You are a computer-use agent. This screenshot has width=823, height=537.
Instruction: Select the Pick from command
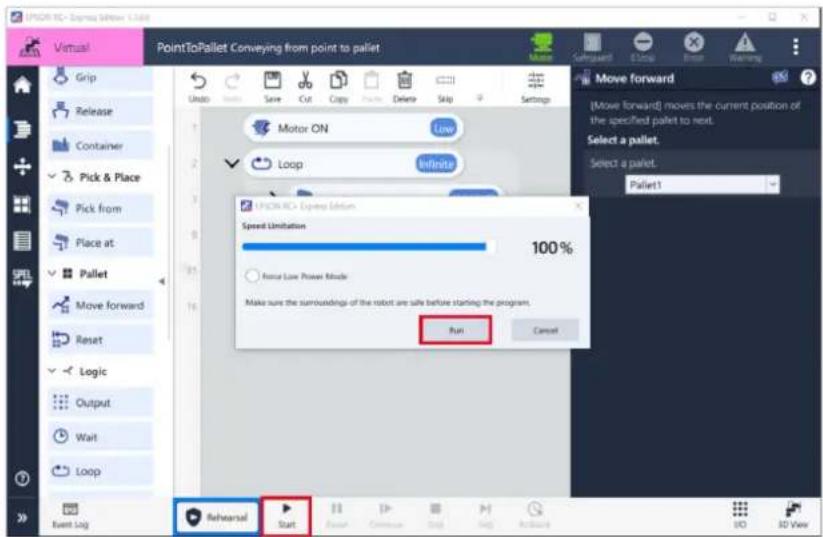point(100,208)
